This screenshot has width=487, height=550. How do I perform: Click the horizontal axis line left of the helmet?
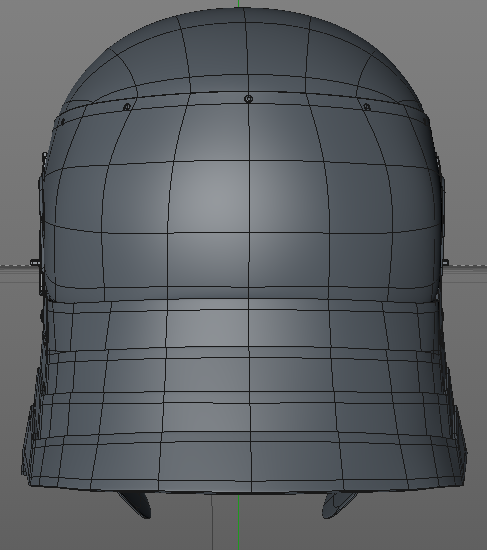pos(15,266)
